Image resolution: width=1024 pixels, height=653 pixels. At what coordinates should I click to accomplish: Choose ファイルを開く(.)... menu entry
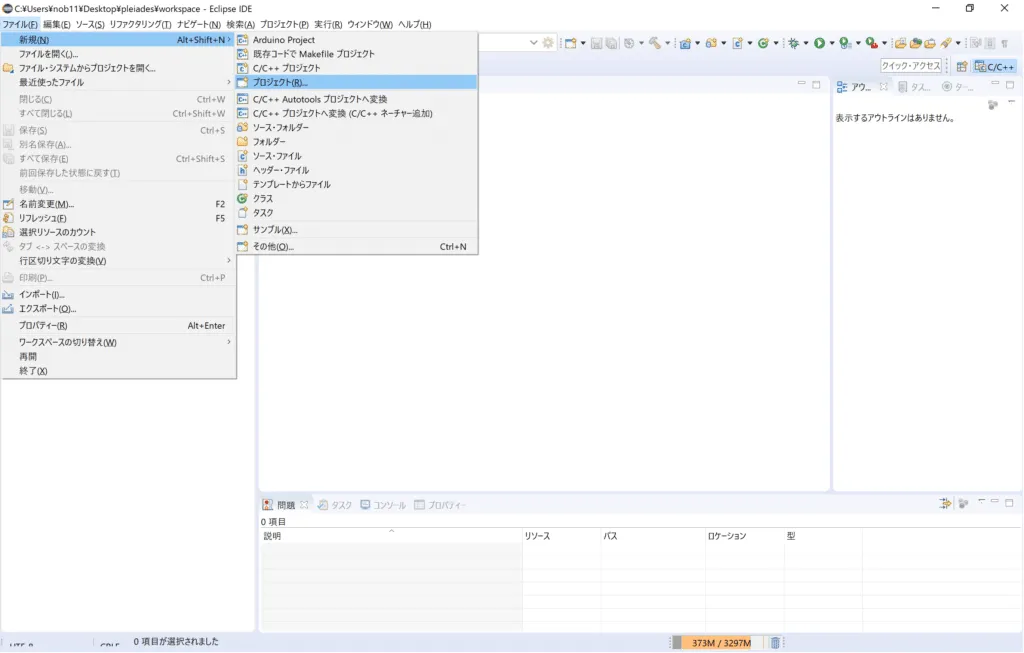coord(118,54)
